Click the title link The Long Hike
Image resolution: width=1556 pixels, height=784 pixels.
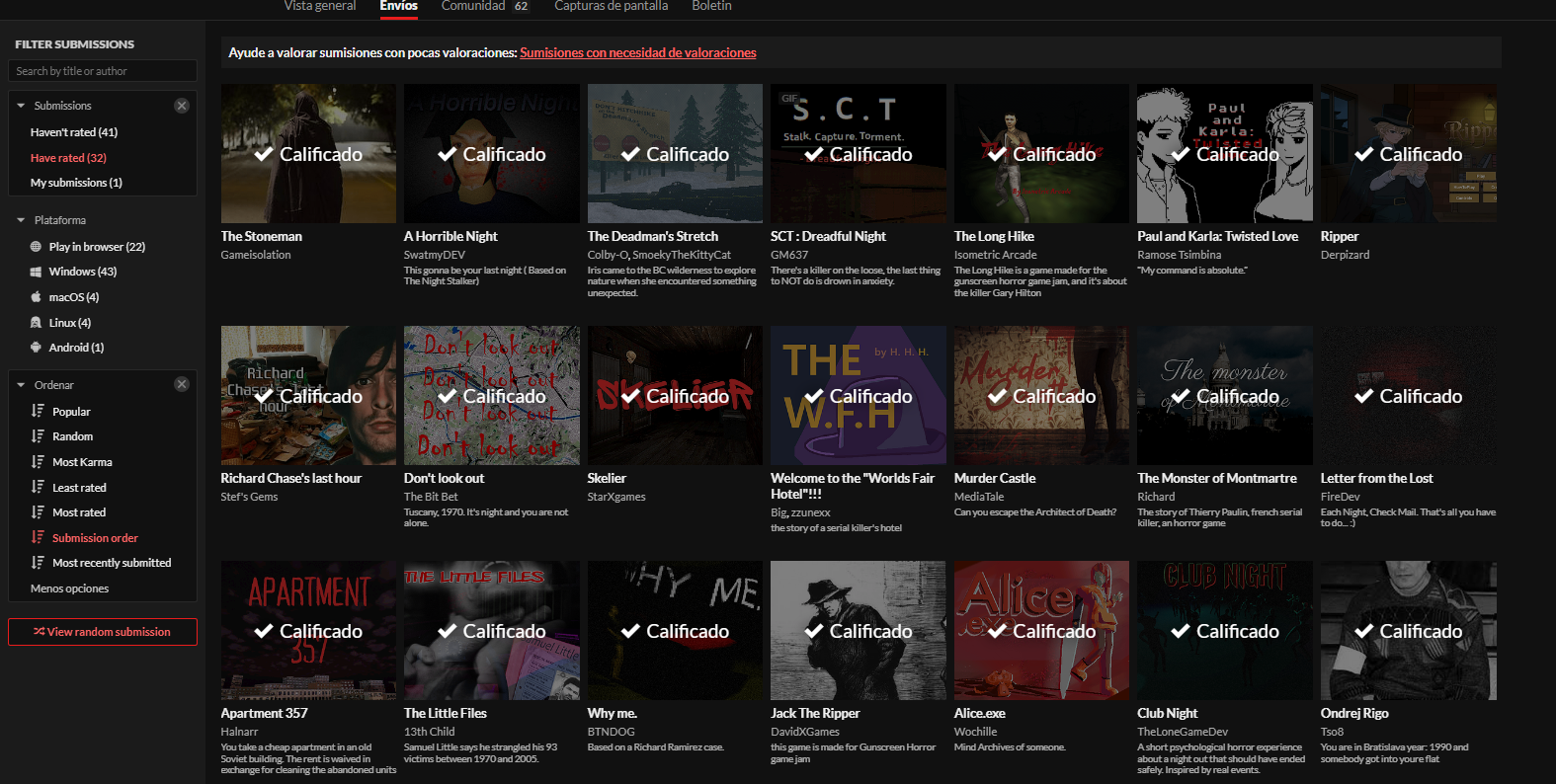[994, 237]
